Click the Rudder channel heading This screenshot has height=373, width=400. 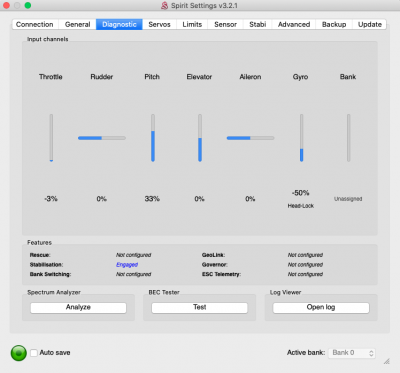coord(102,77)
